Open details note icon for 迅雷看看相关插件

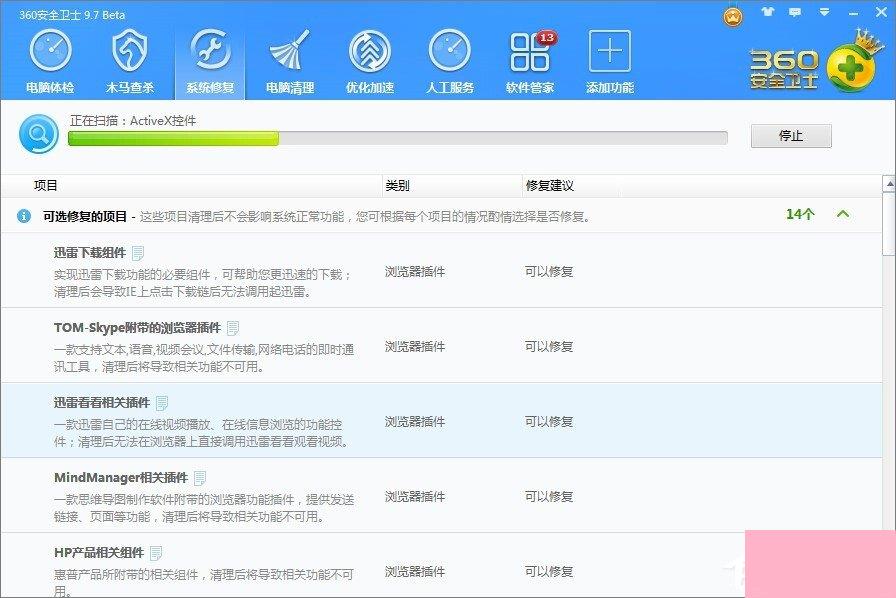(162, 402)
